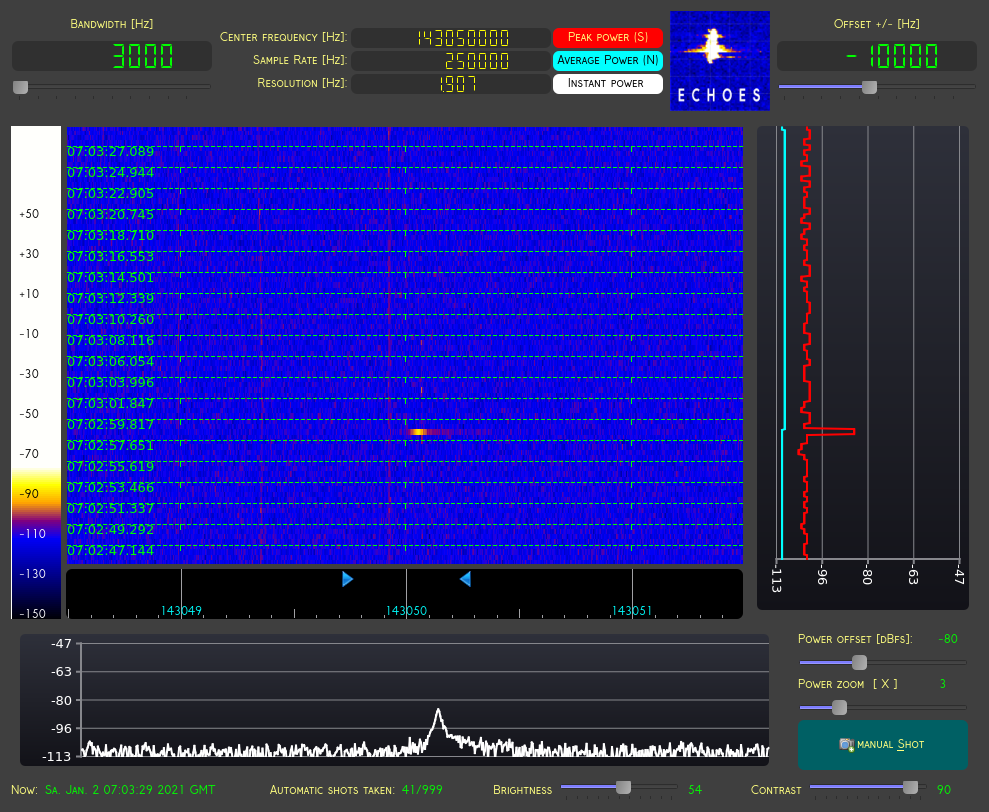Click the Sample Rate value display

(449, 60)
